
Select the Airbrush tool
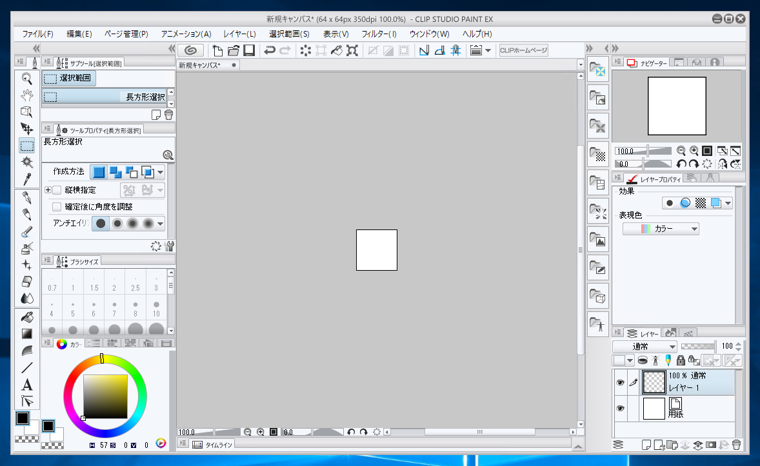[x=27, y=248]
